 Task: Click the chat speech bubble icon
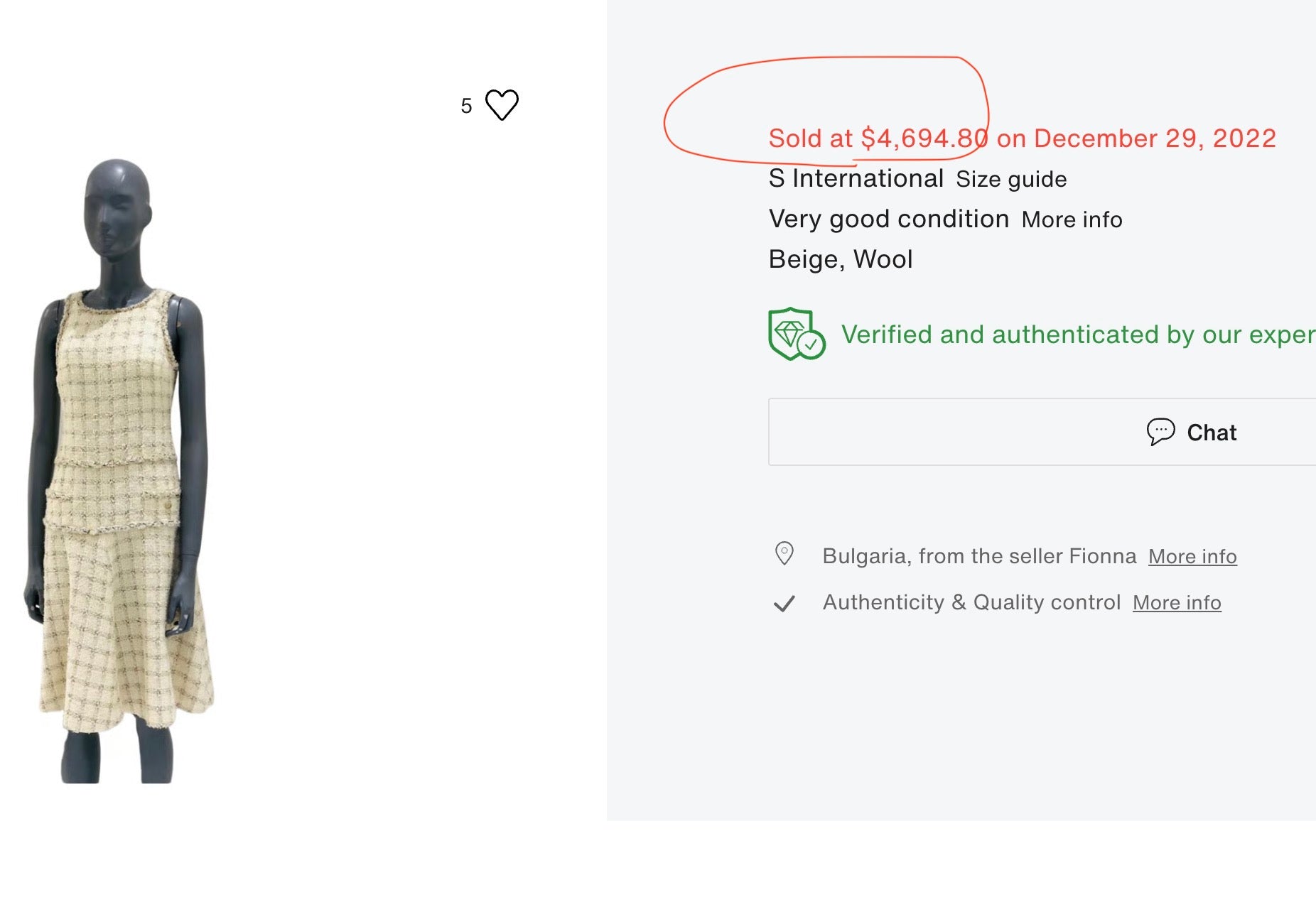pyautogui.click(x=1160, y=432)
